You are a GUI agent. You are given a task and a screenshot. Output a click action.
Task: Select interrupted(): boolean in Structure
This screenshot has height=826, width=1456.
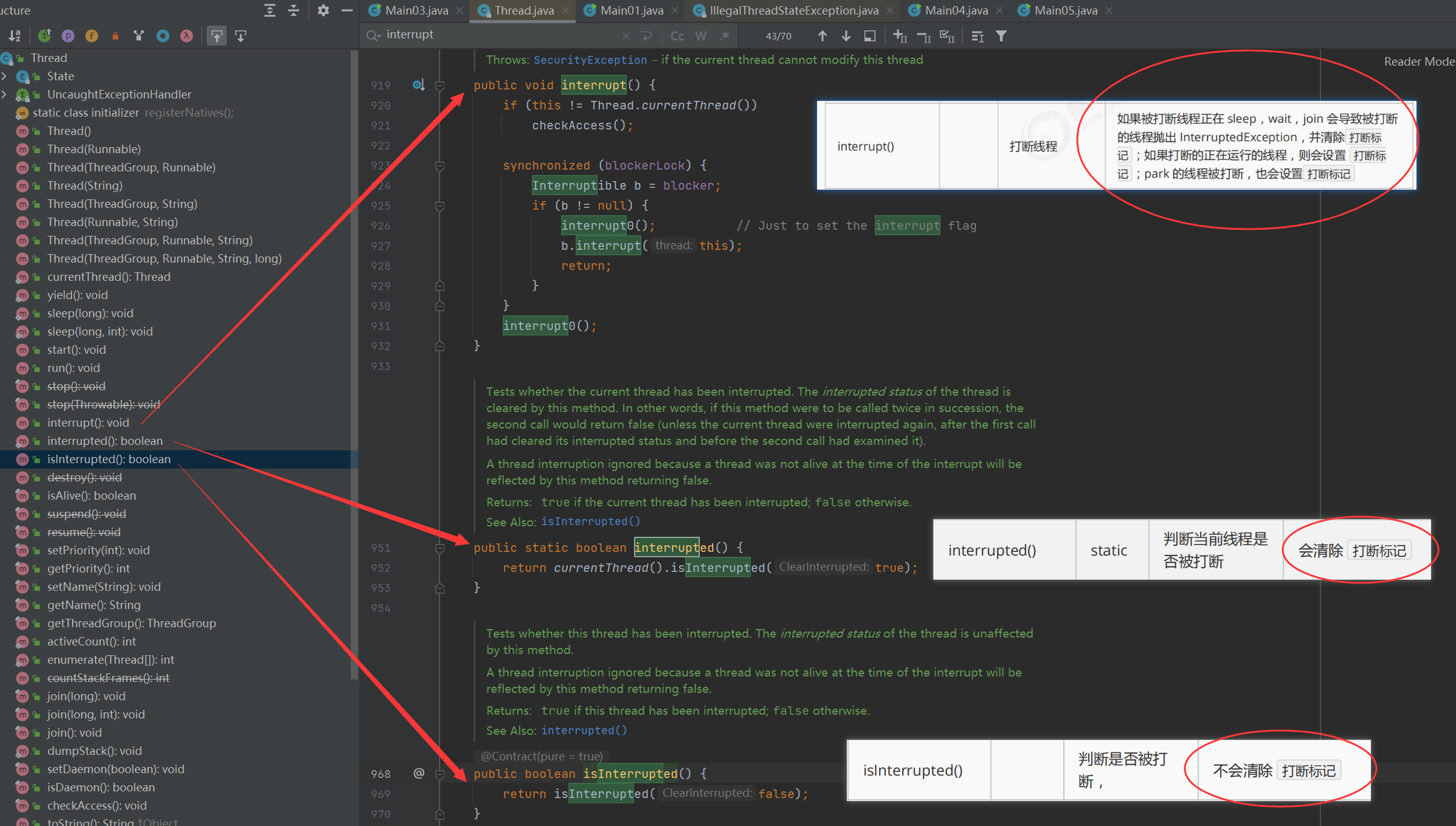click(x=105, y=441)
